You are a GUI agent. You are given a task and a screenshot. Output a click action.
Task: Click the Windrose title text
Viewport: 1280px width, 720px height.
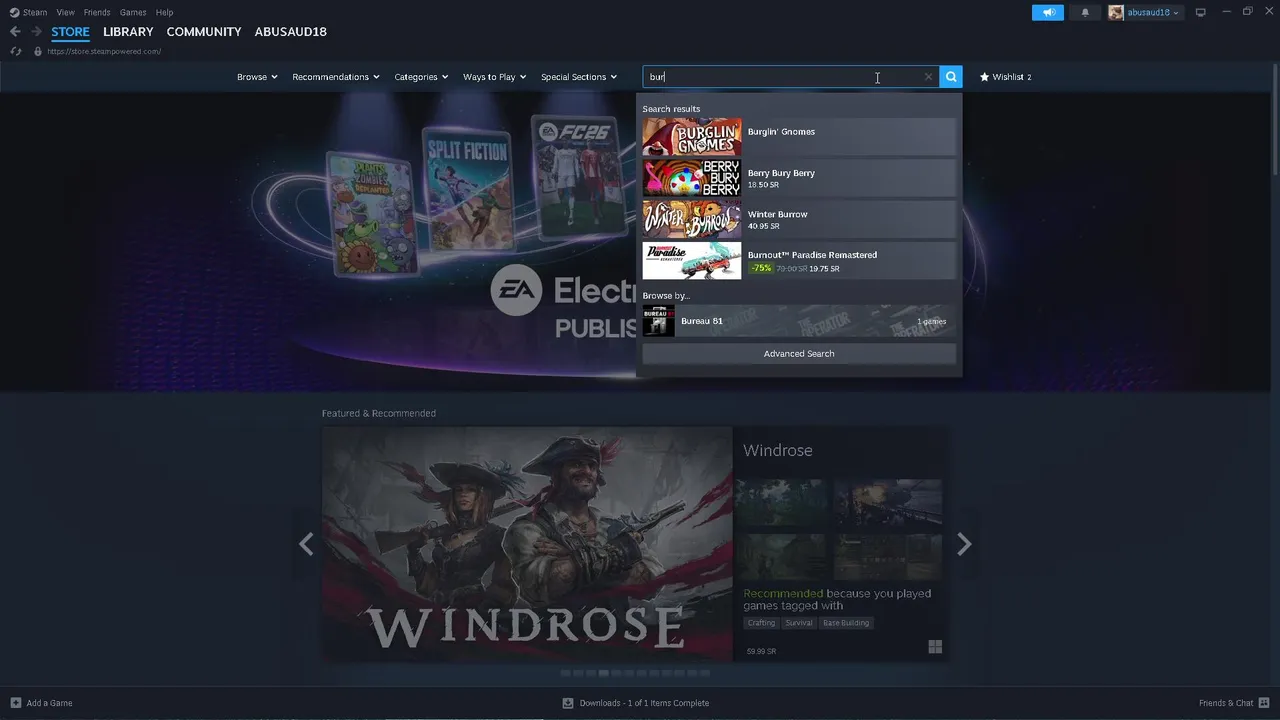point(777,451)
